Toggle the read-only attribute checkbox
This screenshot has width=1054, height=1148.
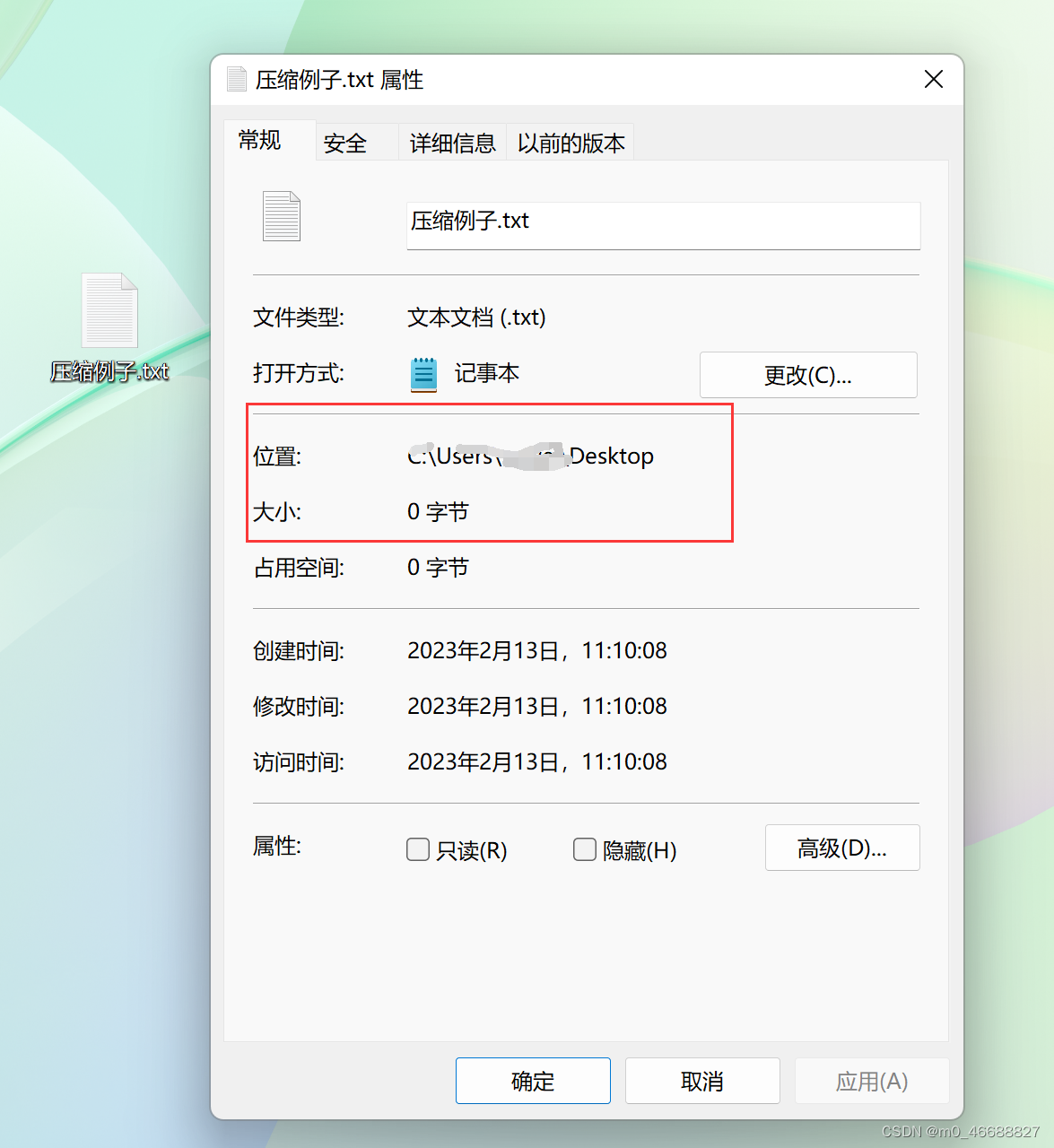[x=418, y=849]
